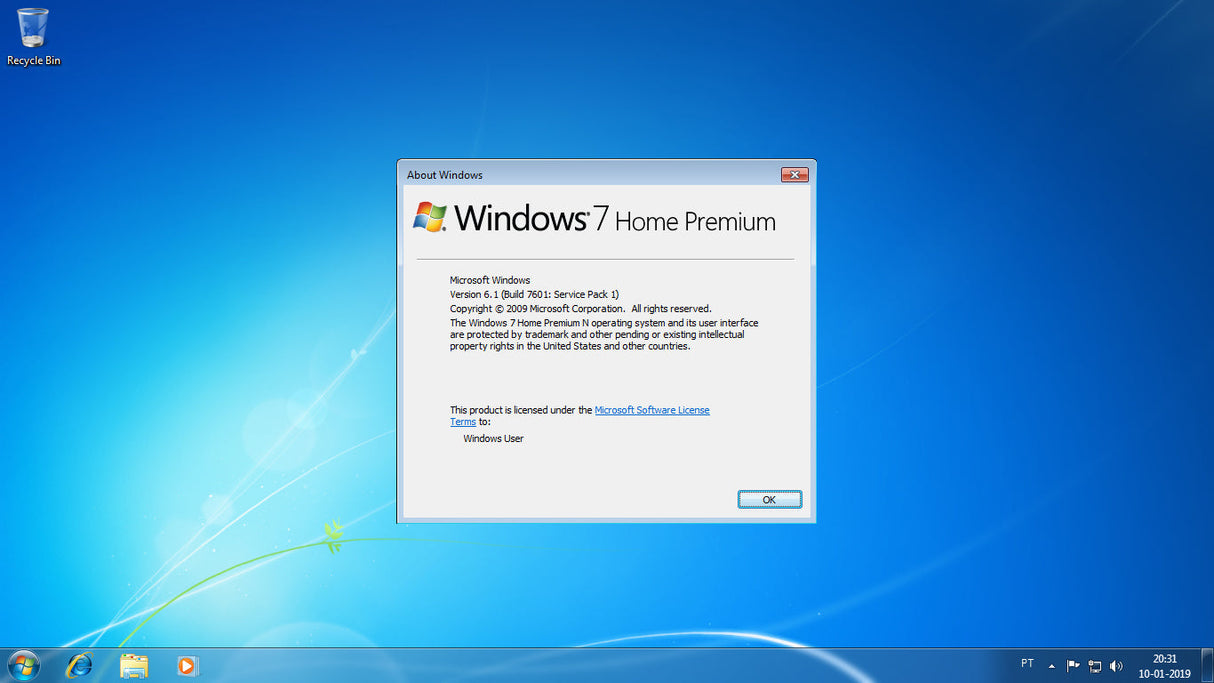Open Action Center via the flag icon
Image resolution: width=1214 pixels, height=683 pixels.
click(1071, 664)
